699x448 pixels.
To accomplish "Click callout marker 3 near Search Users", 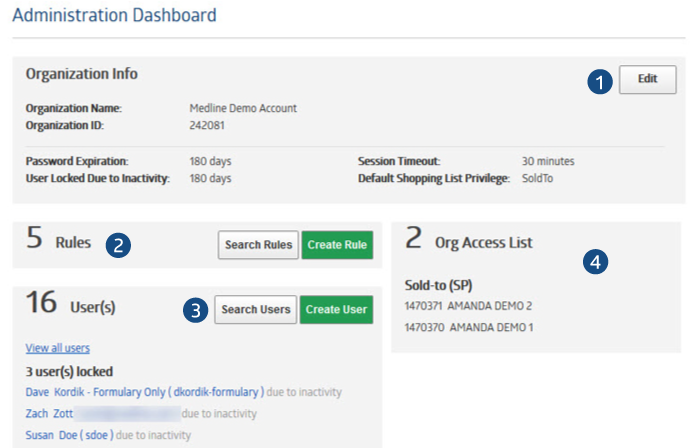I will point(196,310).
